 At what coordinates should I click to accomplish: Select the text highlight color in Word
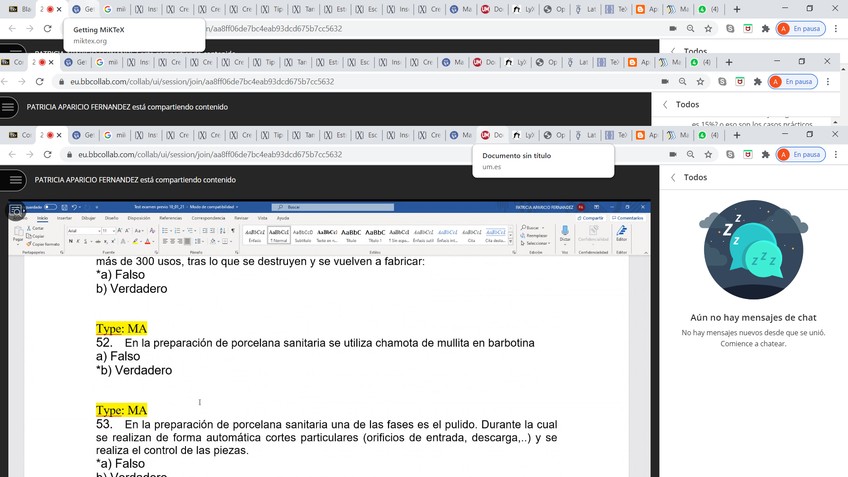[x=135, y=241]
